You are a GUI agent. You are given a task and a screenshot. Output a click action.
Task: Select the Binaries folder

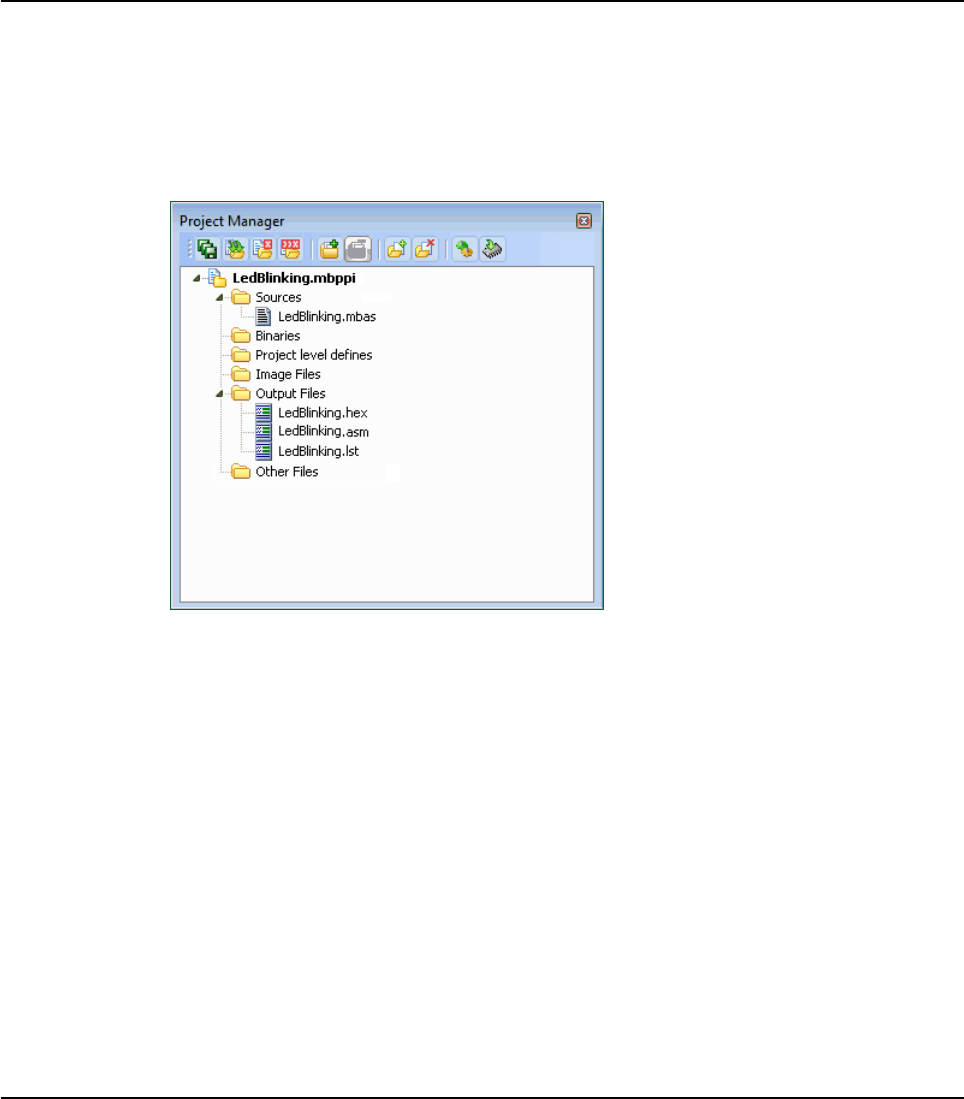pos(278,336)
